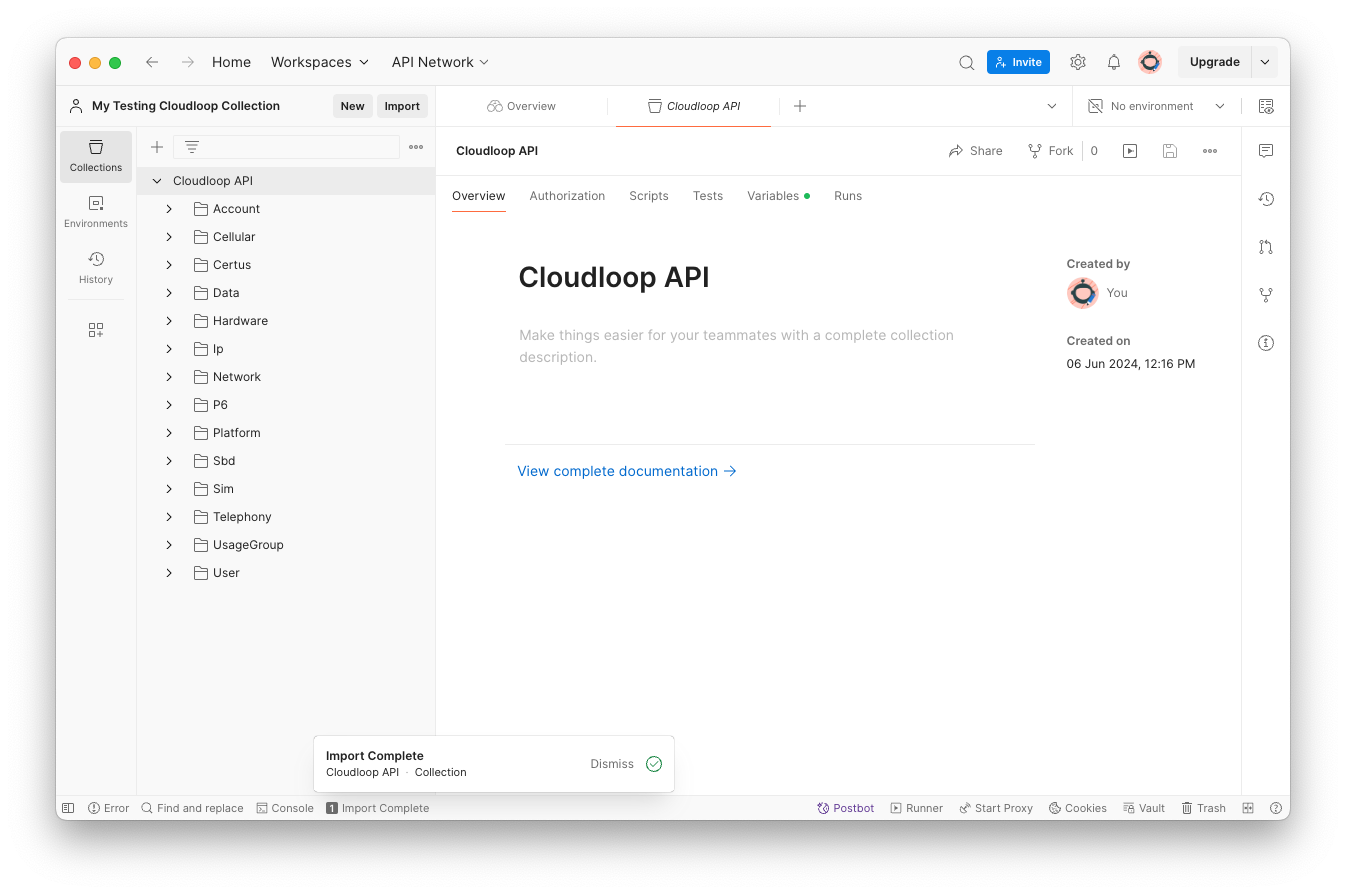
Task: Switch to the Variables tab
Action: [778, 196]
